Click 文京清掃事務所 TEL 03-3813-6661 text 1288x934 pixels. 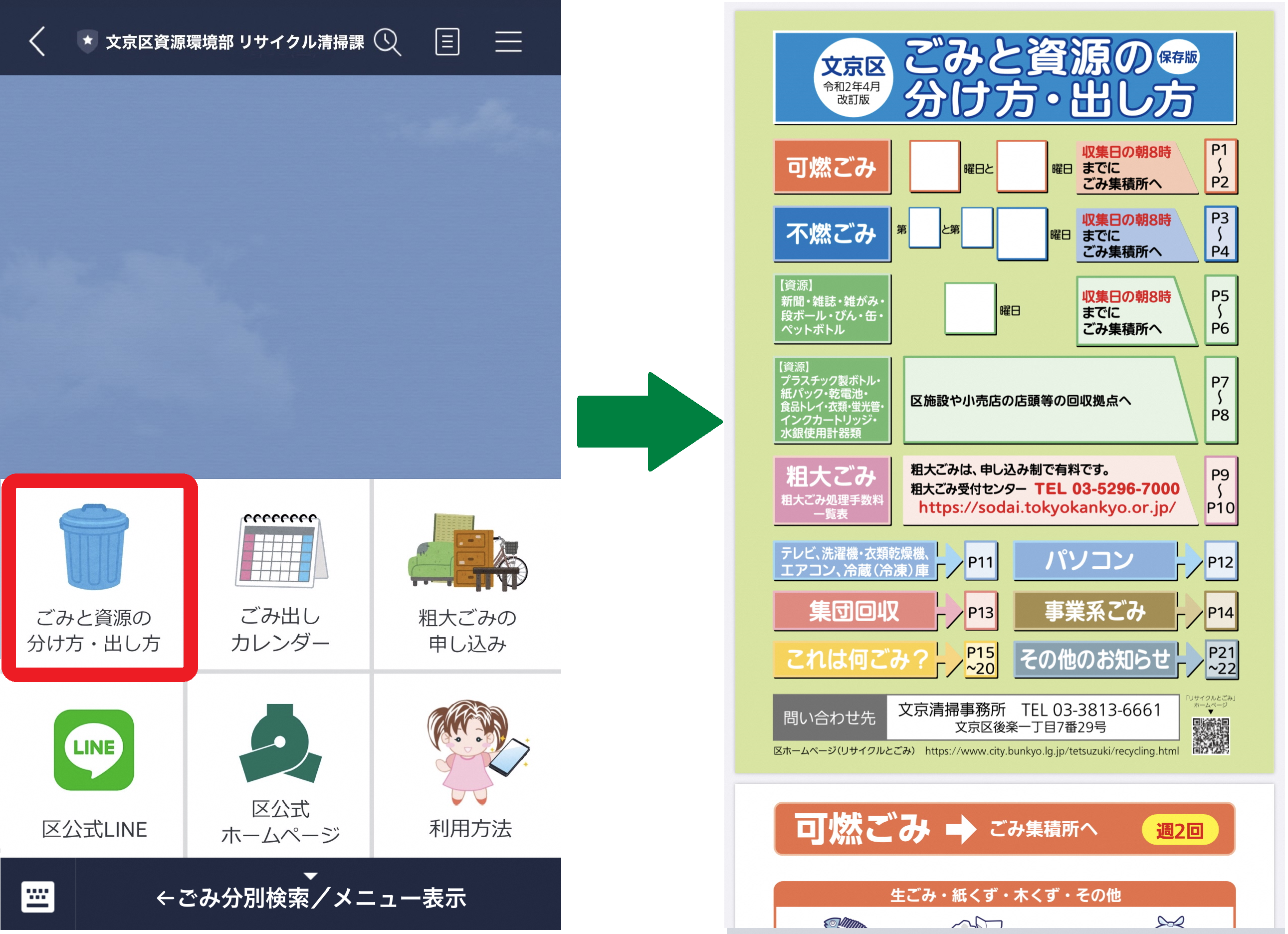[x=1030, y=710]
